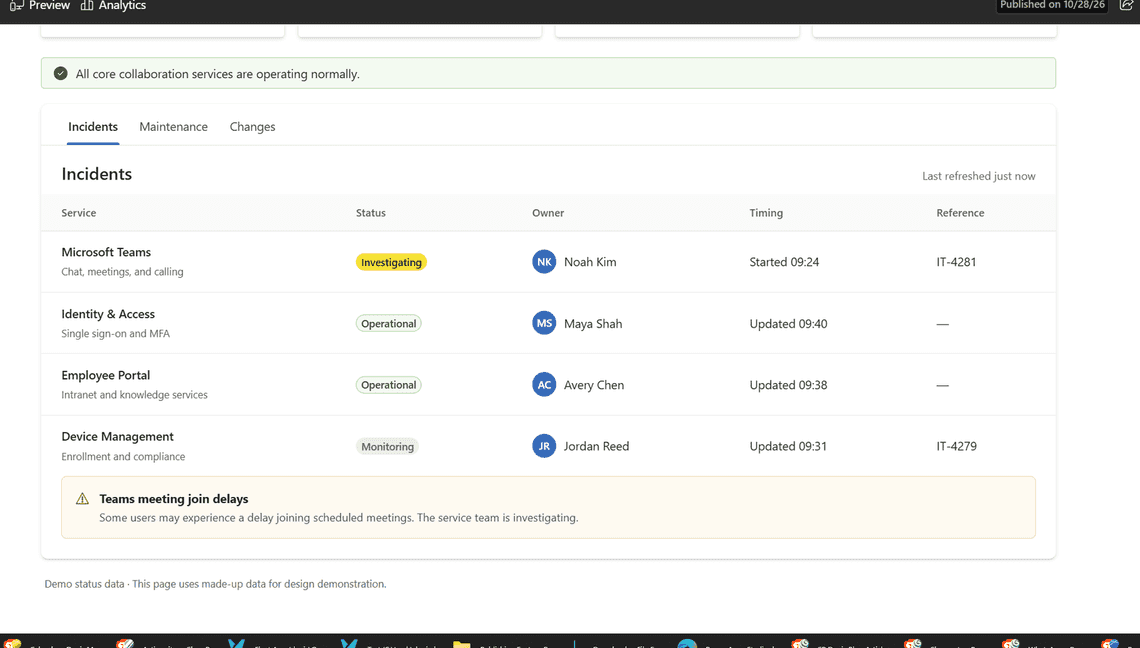Click the Service column header

[x=79, y=213]
